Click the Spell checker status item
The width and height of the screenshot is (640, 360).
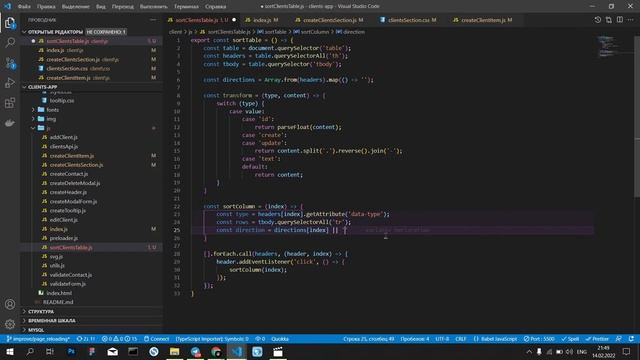point(570,339)
